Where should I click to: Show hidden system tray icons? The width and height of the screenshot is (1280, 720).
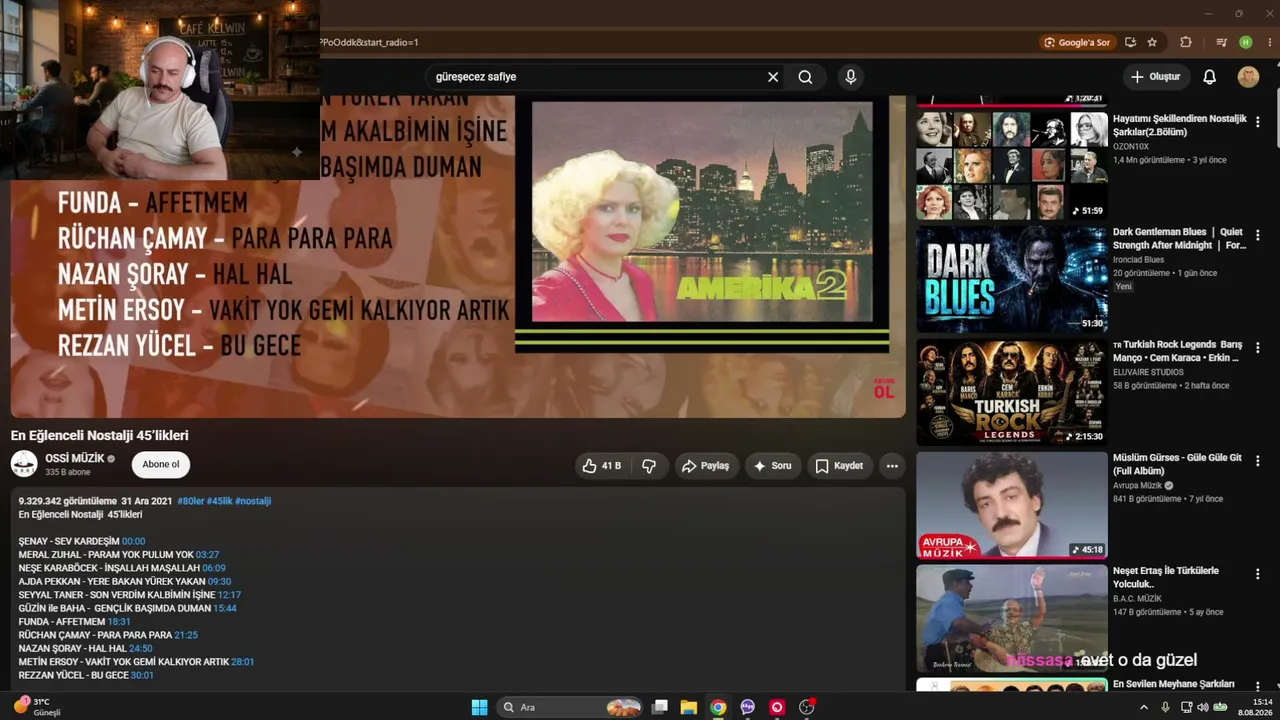pyautogui.click(x=1144, y=707)
